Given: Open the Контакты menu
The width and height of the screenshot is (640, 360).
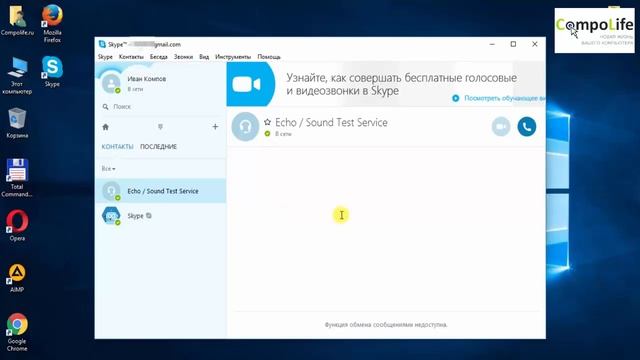Looking at the screenshot, I should click(x=131, y=57).
